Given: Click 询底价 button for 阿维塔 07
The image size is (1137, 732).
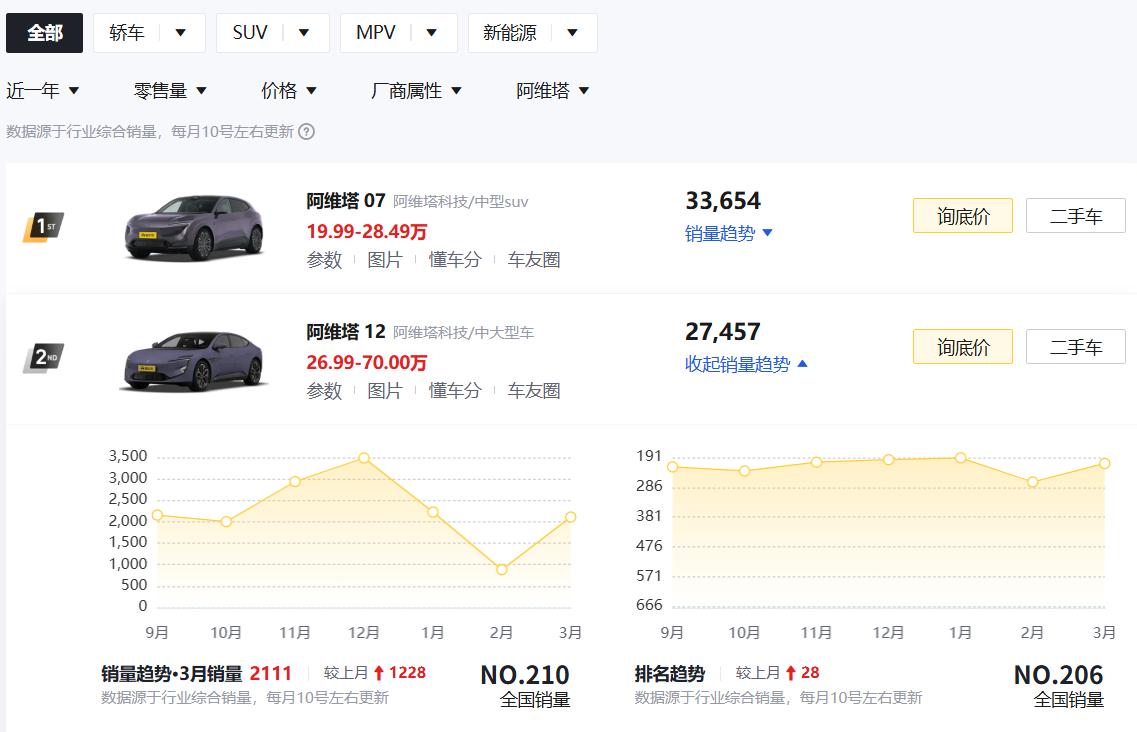Looking at the screenshot, I should pyautogui.click(x=962, y=215).
